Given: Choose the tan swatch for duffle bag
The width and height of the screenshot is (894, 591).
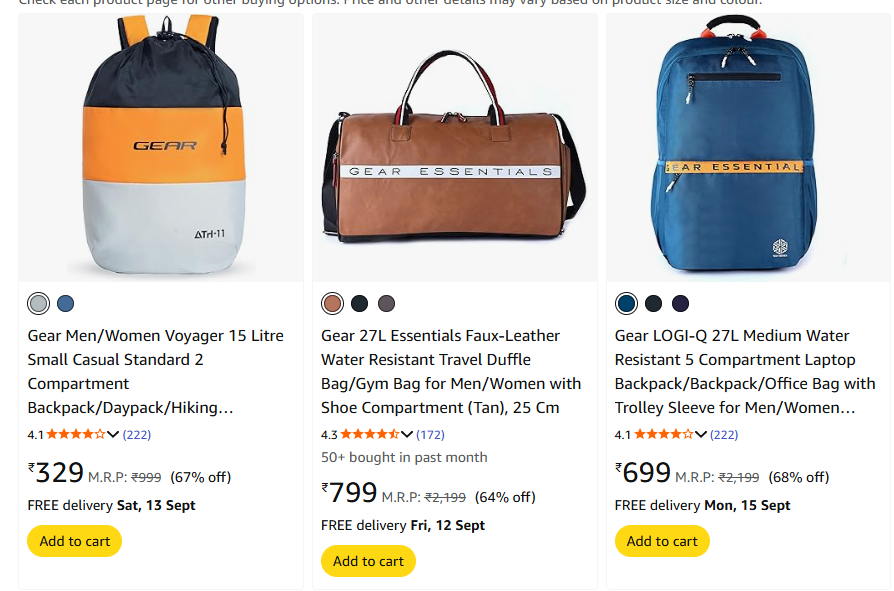Looking at the screenshot, I should pos(332,303).
